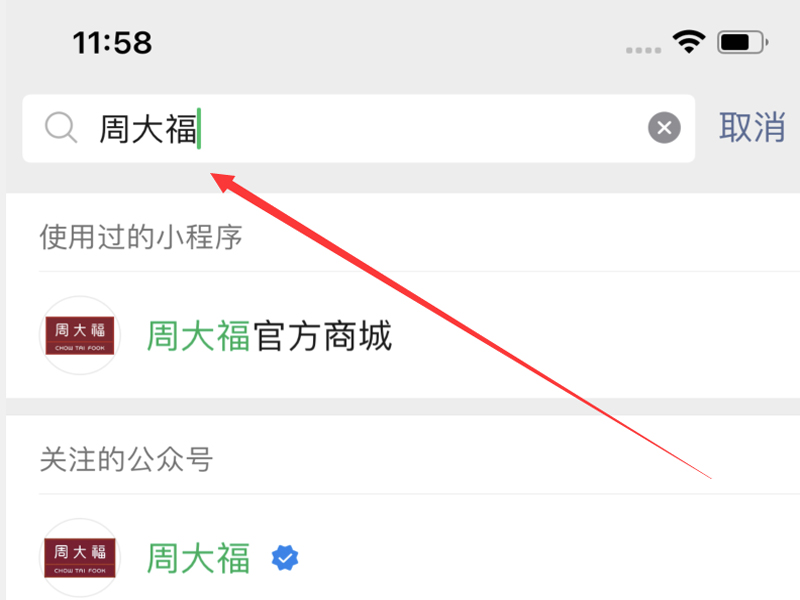The height and width of the screenshot is (600, 800).
Task: Clear the search text with the X button
Action: click(664, 128)
